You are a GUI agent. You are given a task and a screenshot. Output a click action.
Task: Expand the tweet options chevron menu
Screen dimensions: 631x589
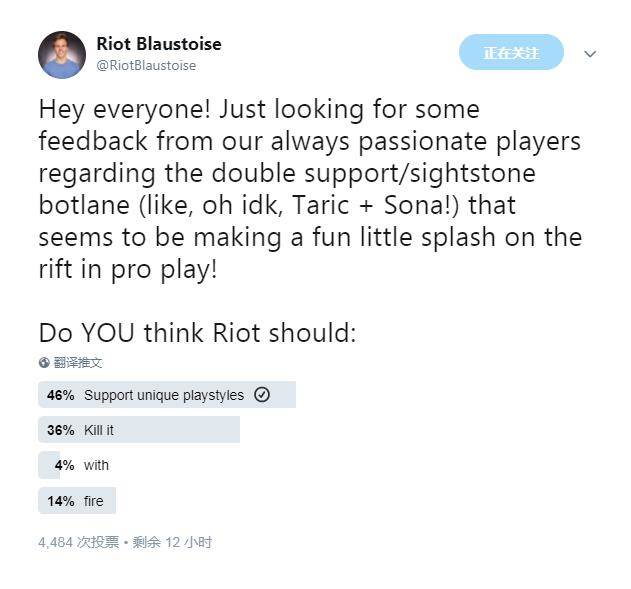coord(590,54)
